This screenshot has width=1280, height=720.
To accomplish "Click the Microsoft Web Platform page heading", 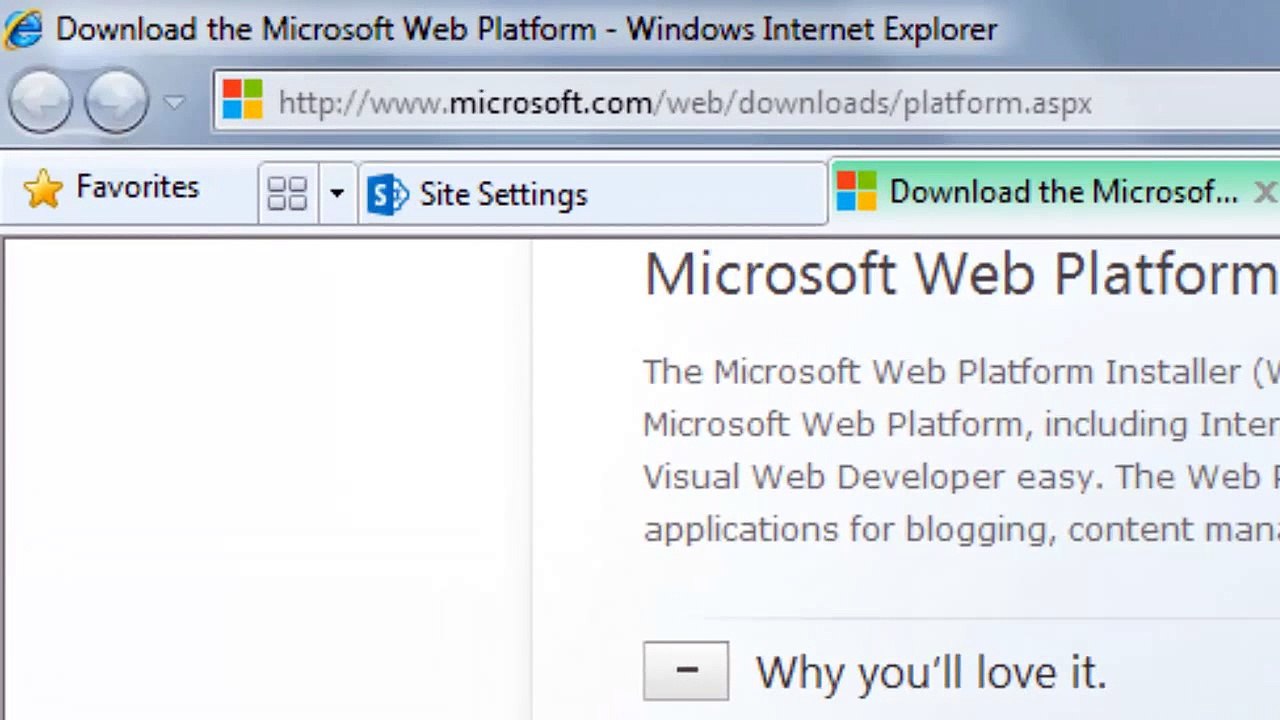I will (961, 273).
